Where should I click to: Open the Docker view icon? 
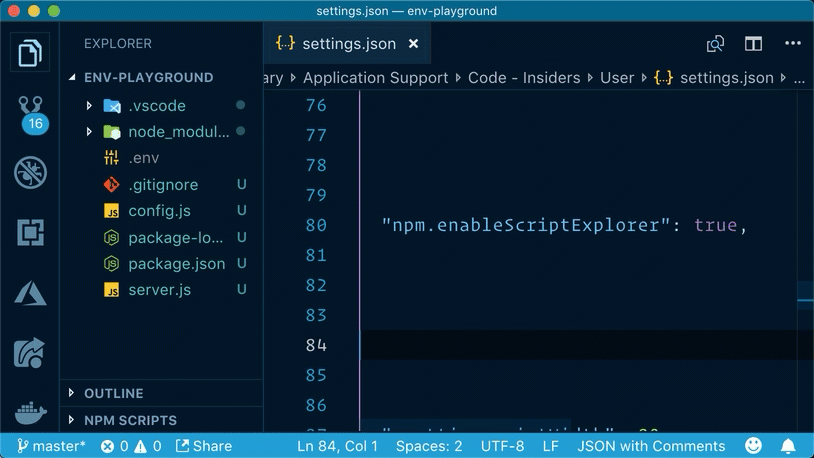pyautogui.click(x=30, y=412)
